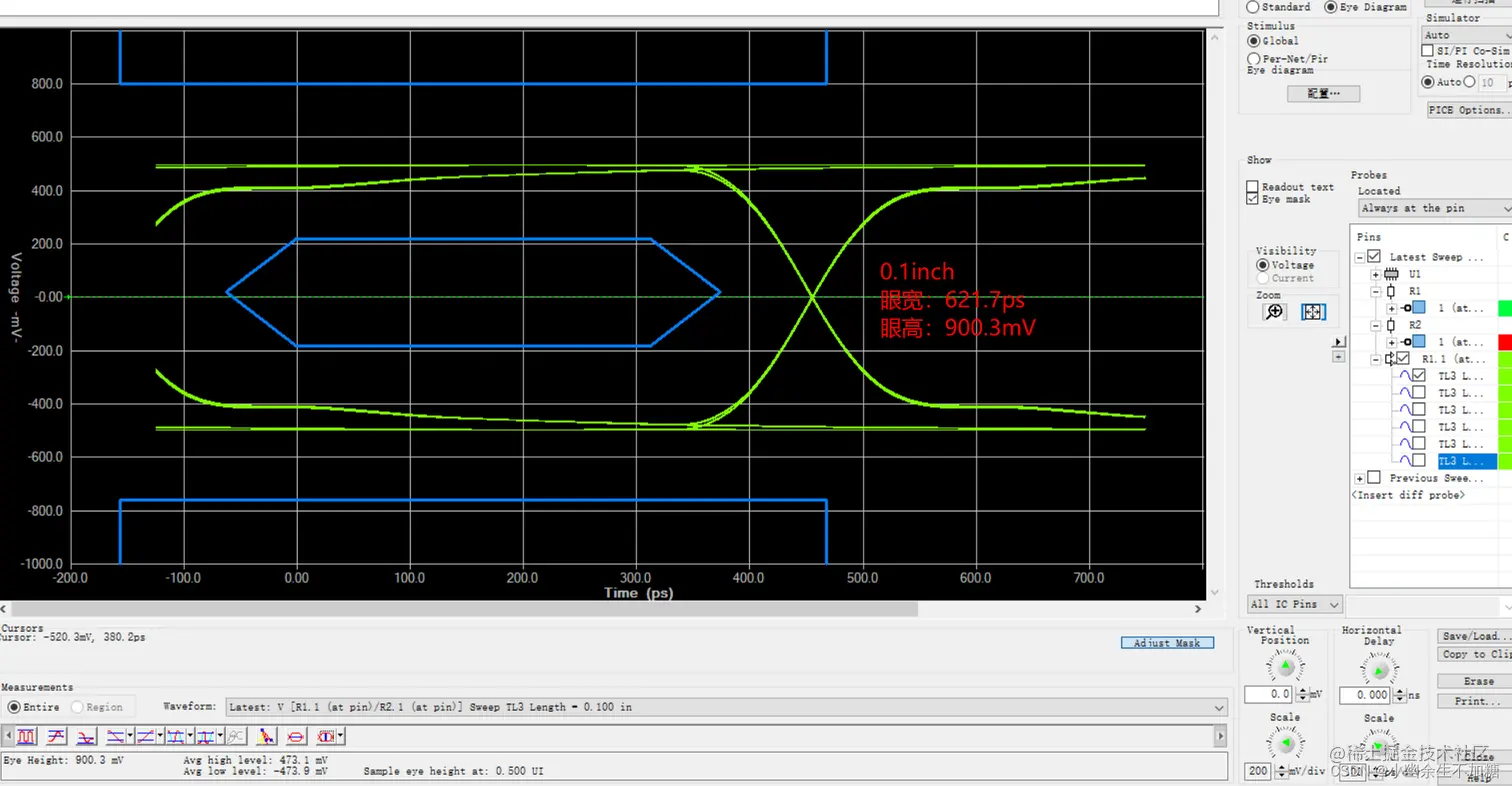1512x786 pixels.
Task: Open the Waveform selection dropdown
Action: [x=726, y=707]
